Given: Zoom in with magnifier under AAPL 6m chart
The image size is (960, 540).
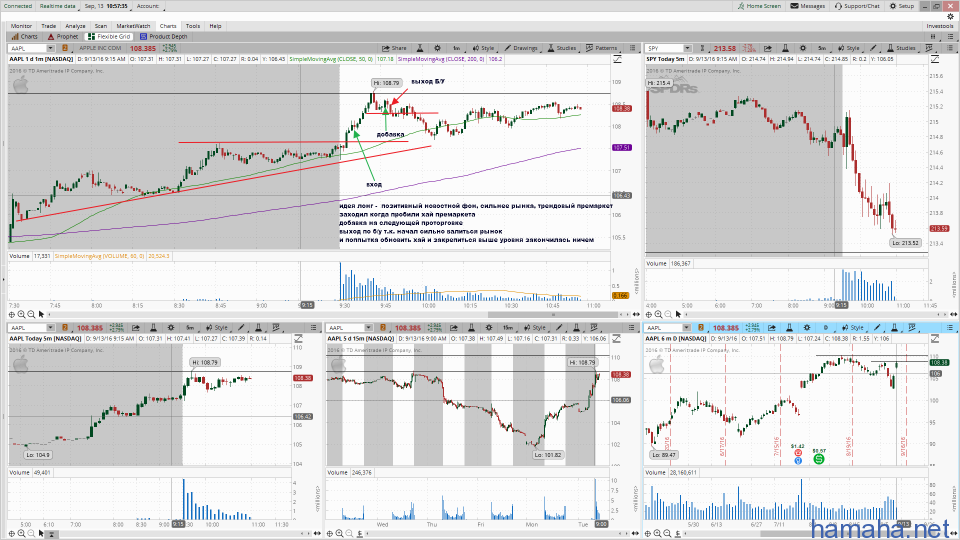Looking at the screenshot, I should (x=658, y=533).
